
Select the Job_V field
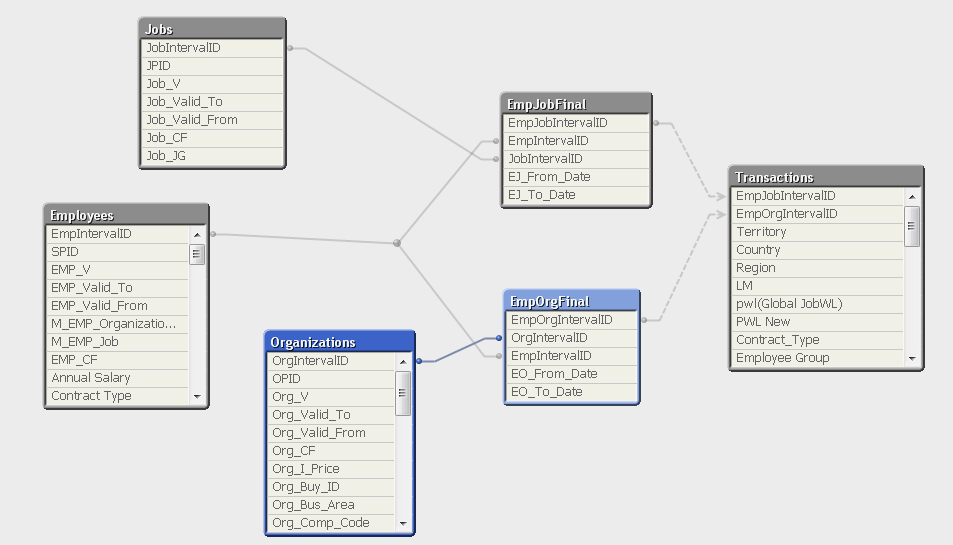pyautogui.click(x=212, y=84)
